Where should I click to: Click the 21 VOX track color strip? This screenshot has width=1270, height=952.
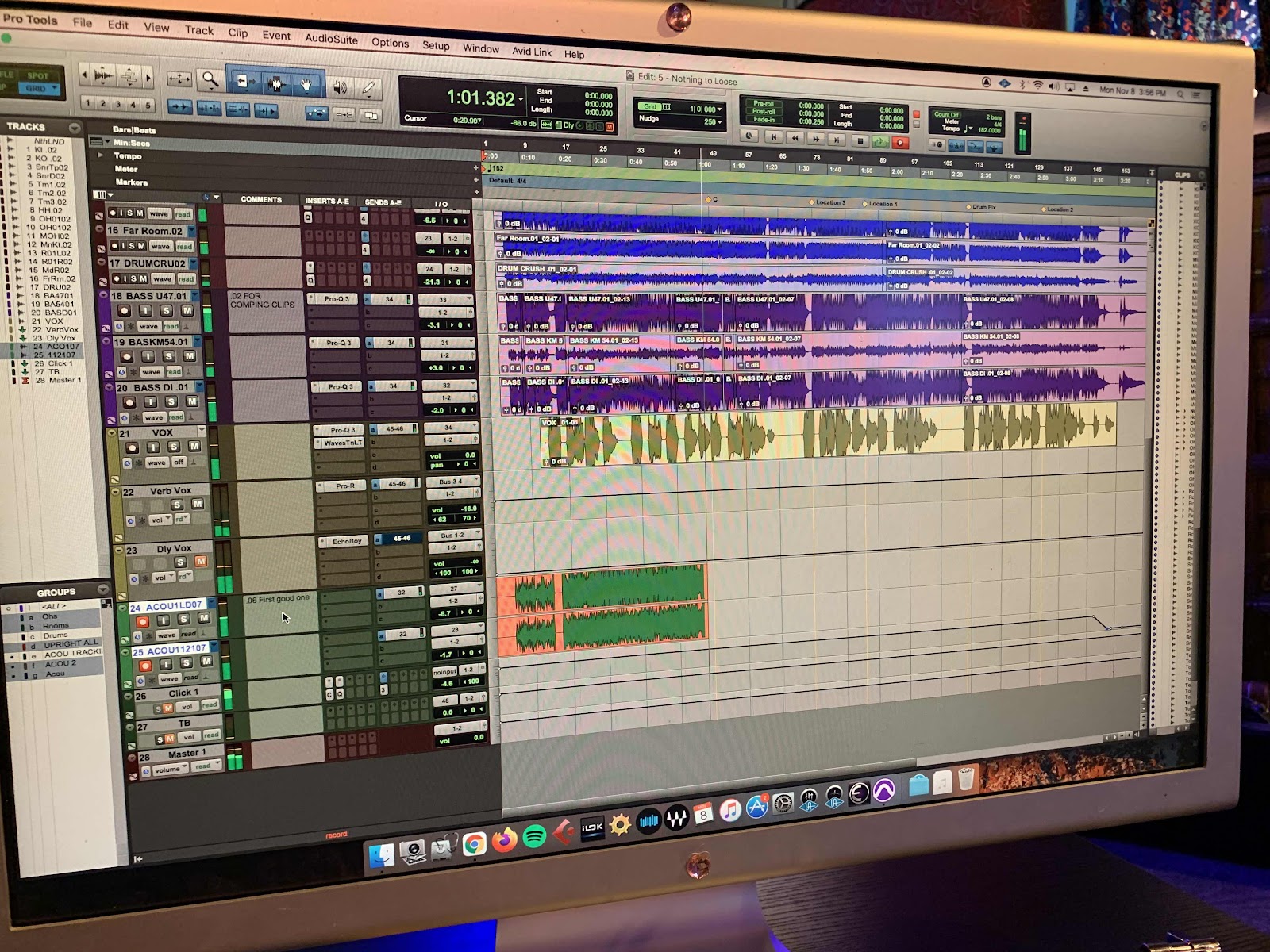coord(112,455)
